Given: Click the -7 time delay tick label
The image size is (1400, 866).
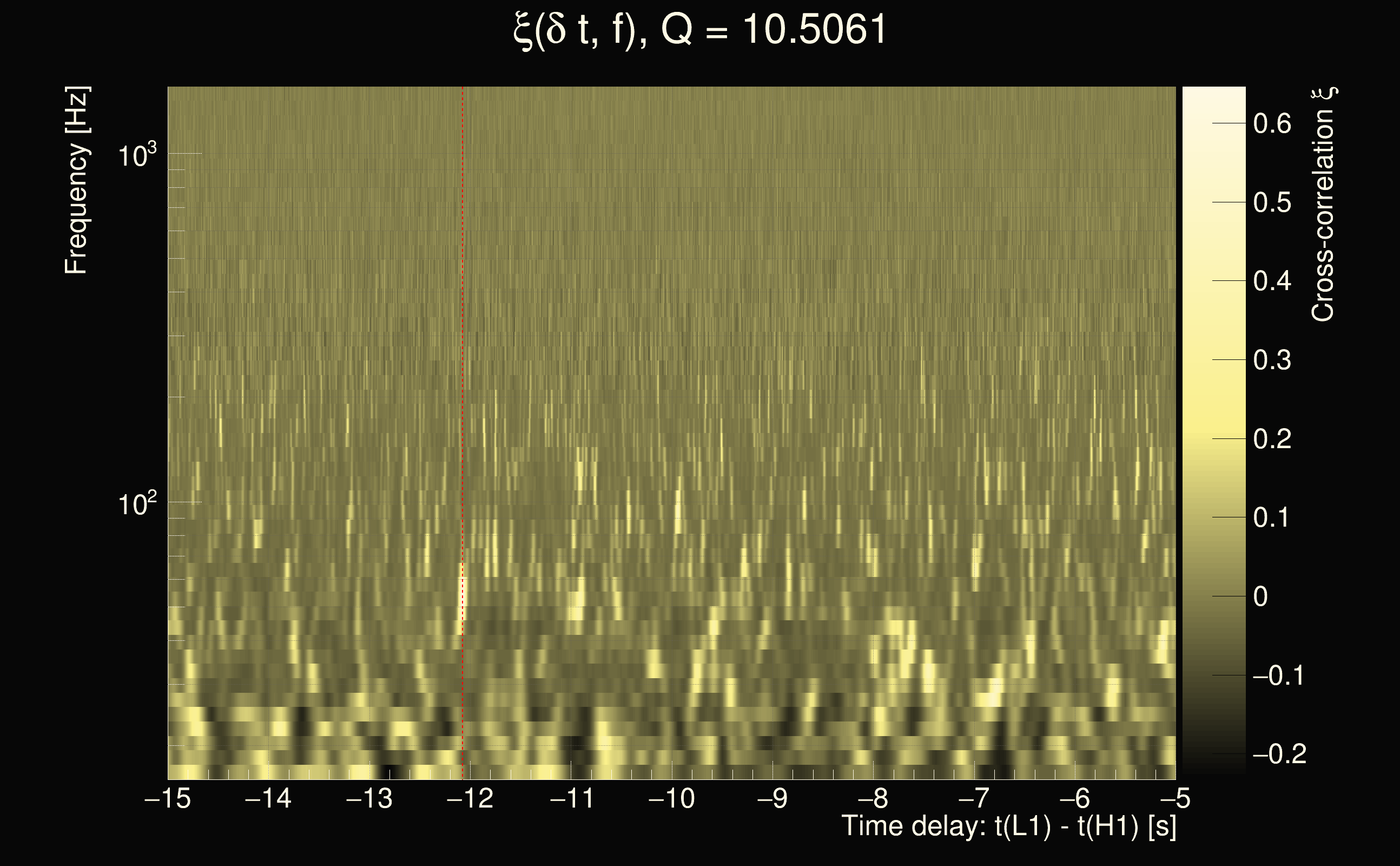Looking at the screenshot, I should click(974, 798).
